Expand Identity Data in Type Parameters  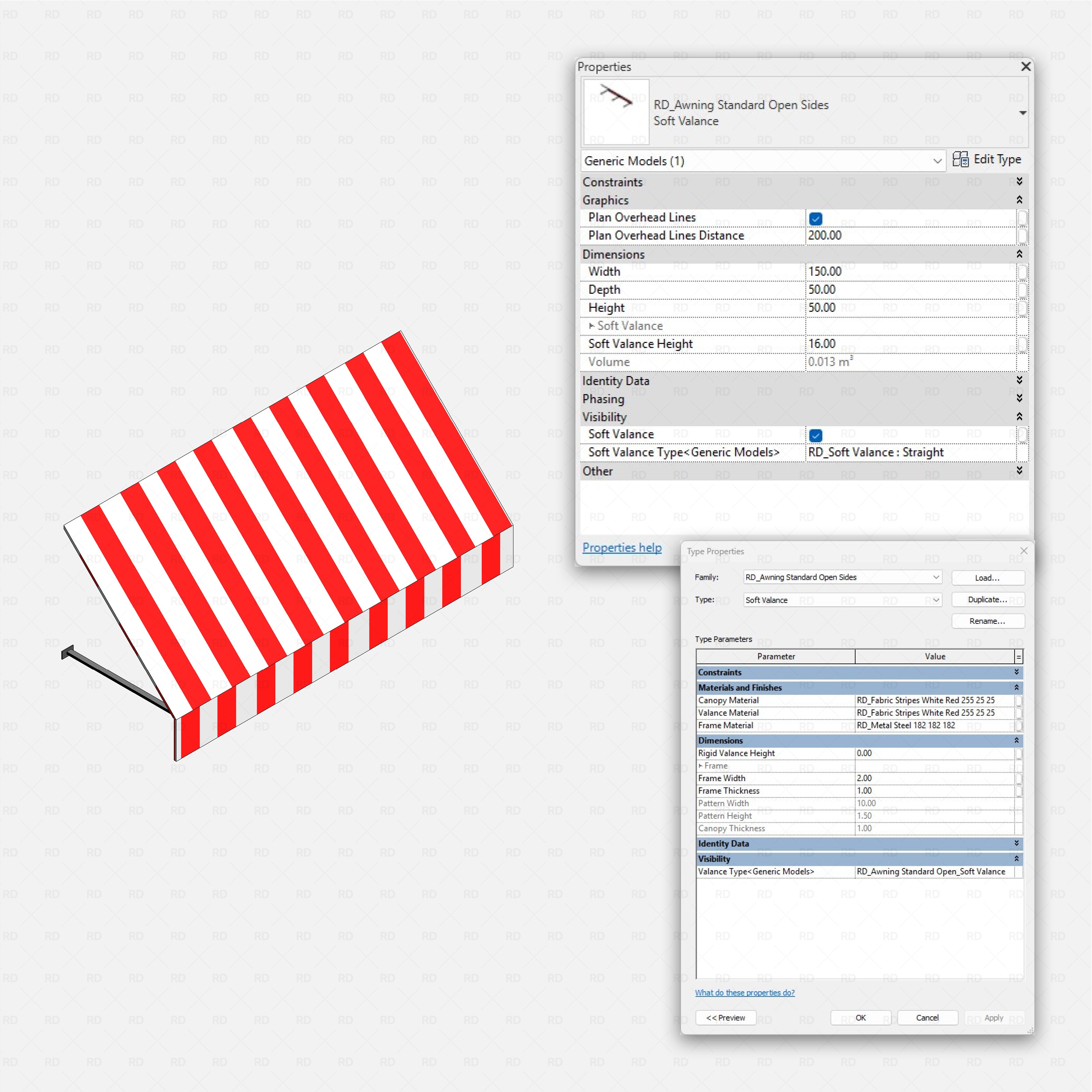1016,843
